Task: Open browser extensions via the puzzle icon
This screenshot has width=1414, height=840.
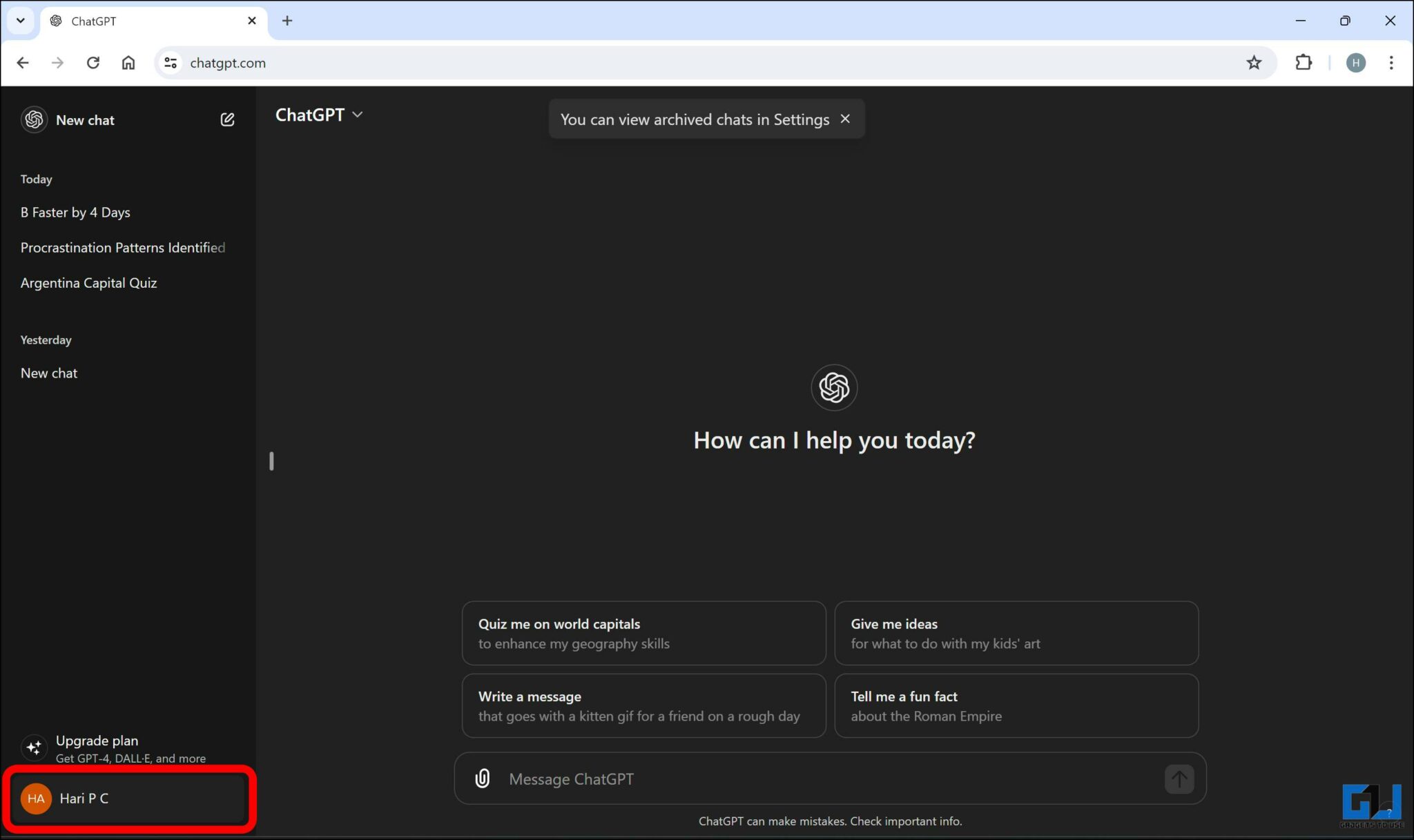Action: pyautogui.click(x=1304, y=62)
